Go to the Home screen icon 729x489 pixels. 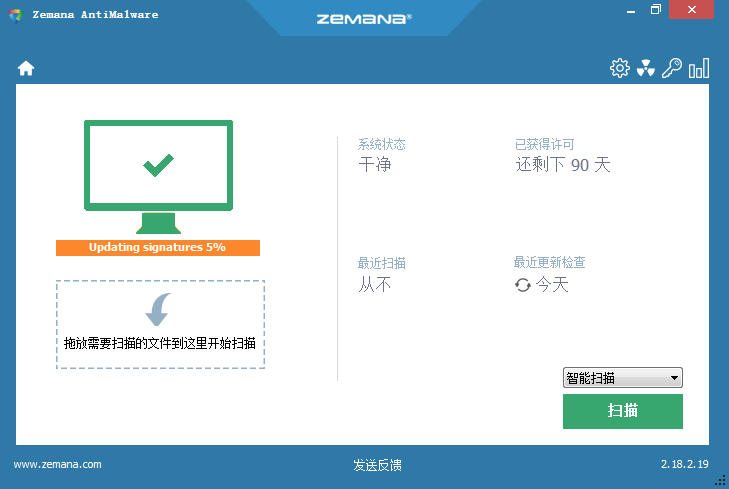(x=26, y=68)
